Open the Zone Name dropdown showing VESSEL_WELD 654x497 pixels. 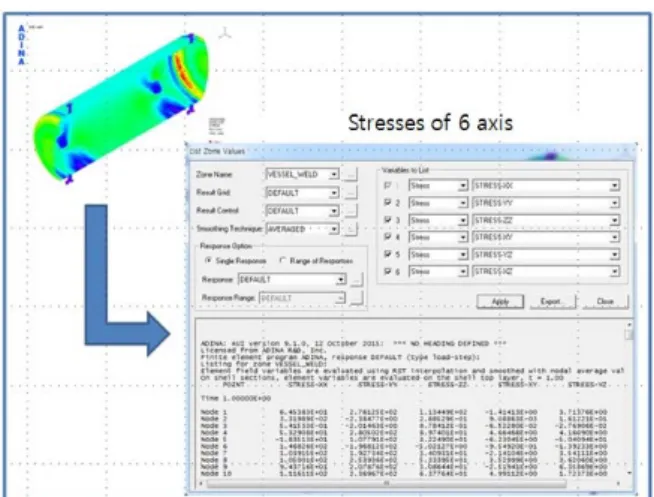tap(302, 174)
